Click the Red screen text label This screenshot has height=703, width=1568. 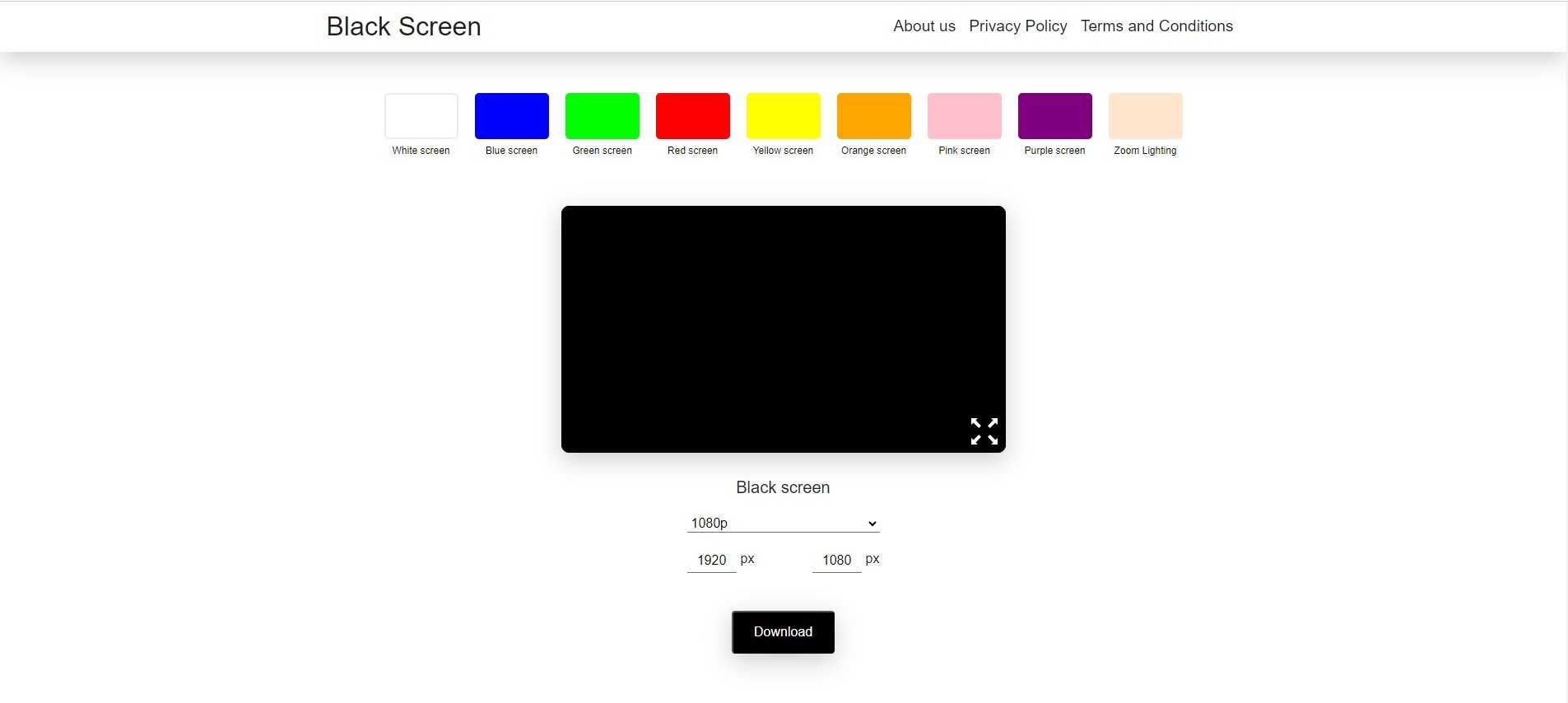tap(692, 151)
